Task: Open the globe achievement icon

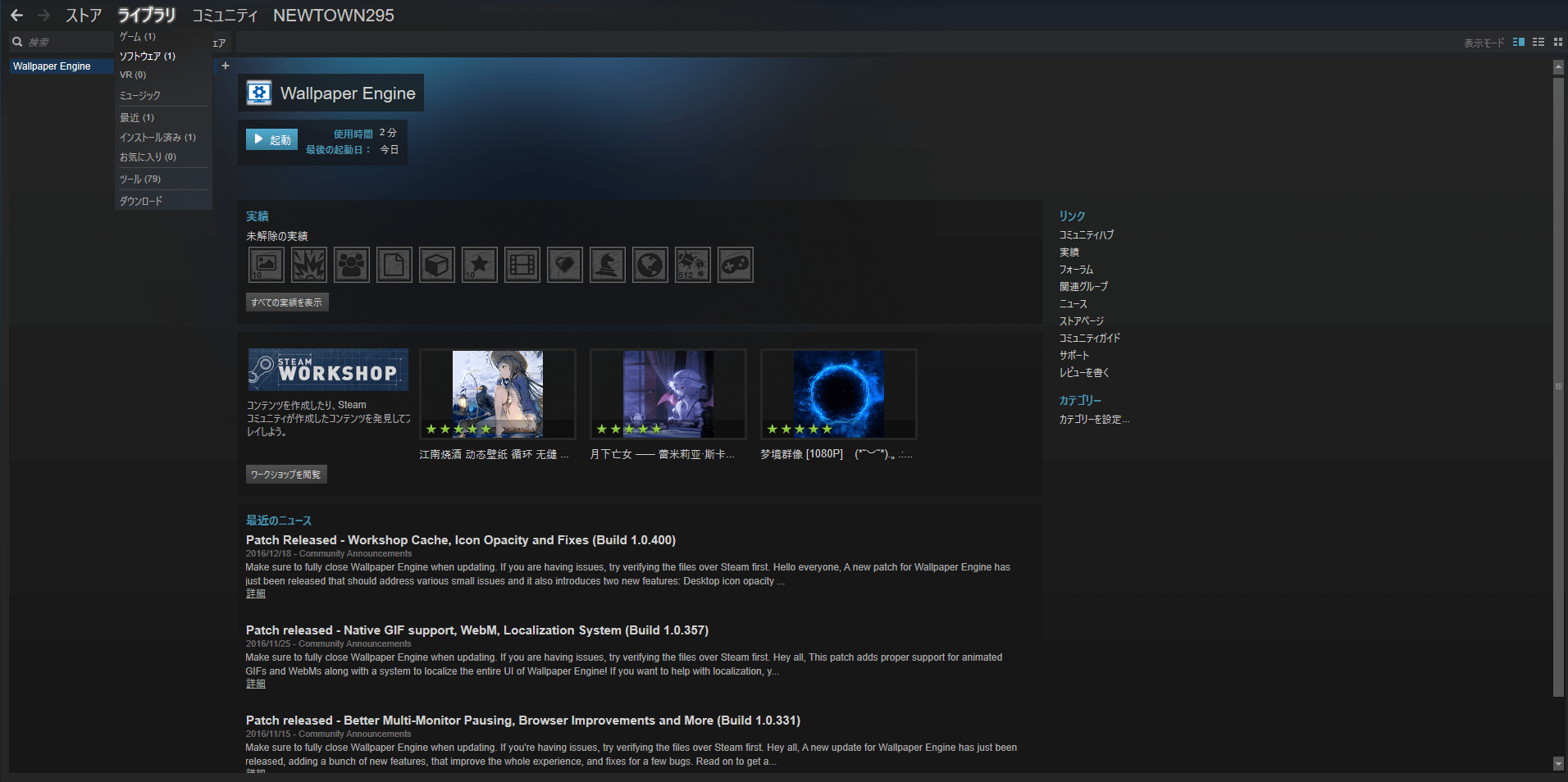Action: 650,265
